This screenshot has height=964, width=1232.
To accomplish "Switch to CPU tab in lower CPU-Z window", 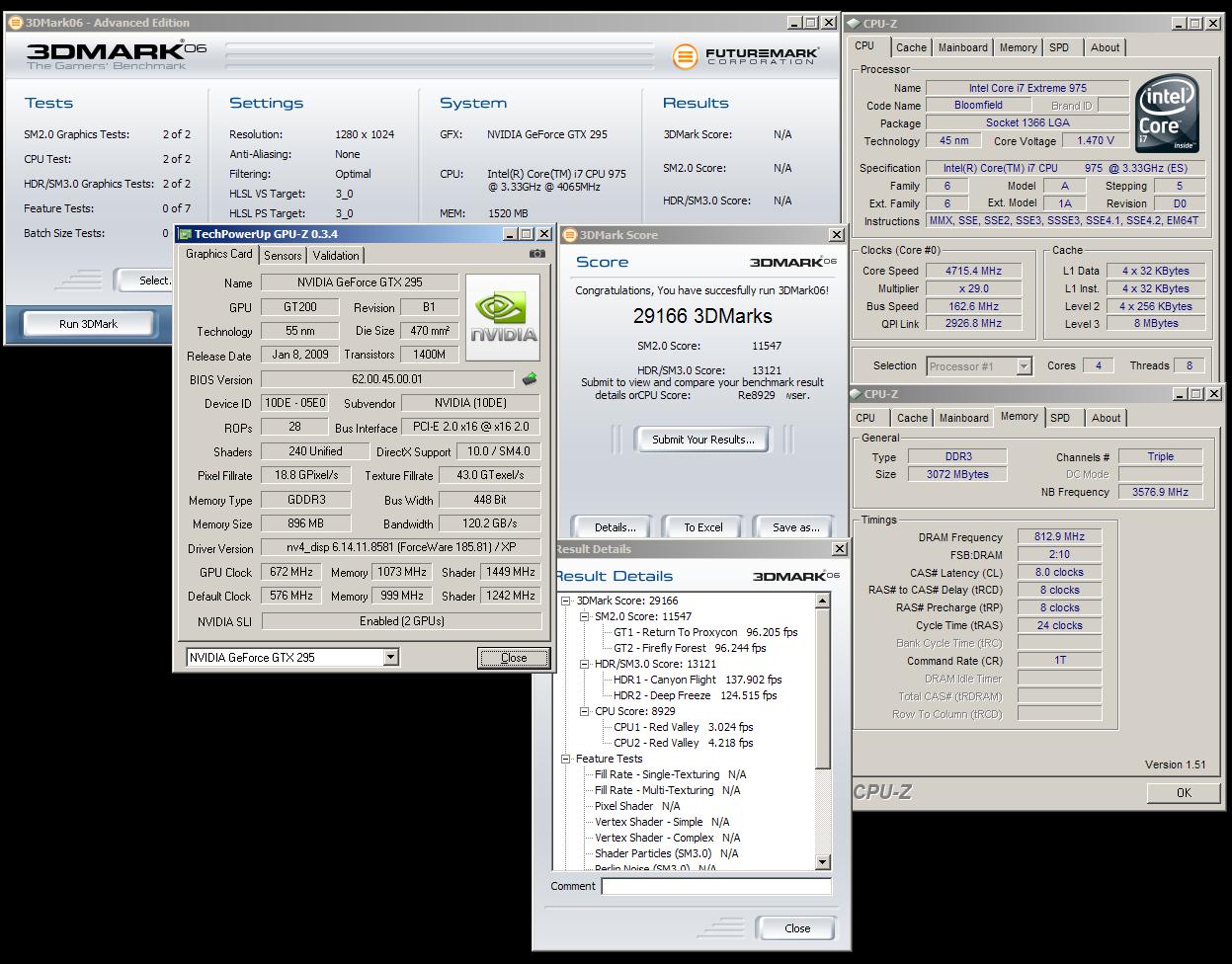I will [x=865, y=418].
